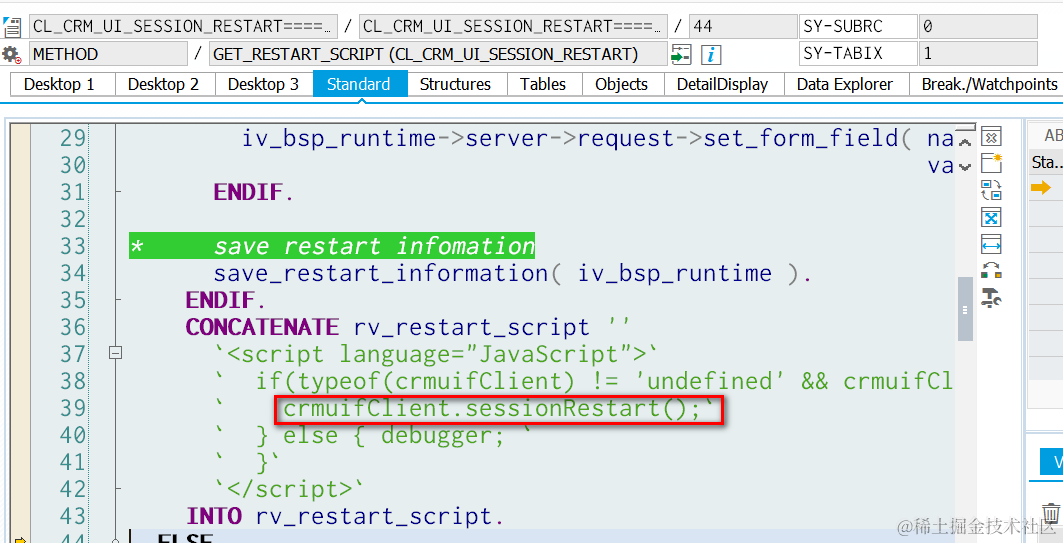Click the vertical scrollbar handle of the editor

point(965,309)
